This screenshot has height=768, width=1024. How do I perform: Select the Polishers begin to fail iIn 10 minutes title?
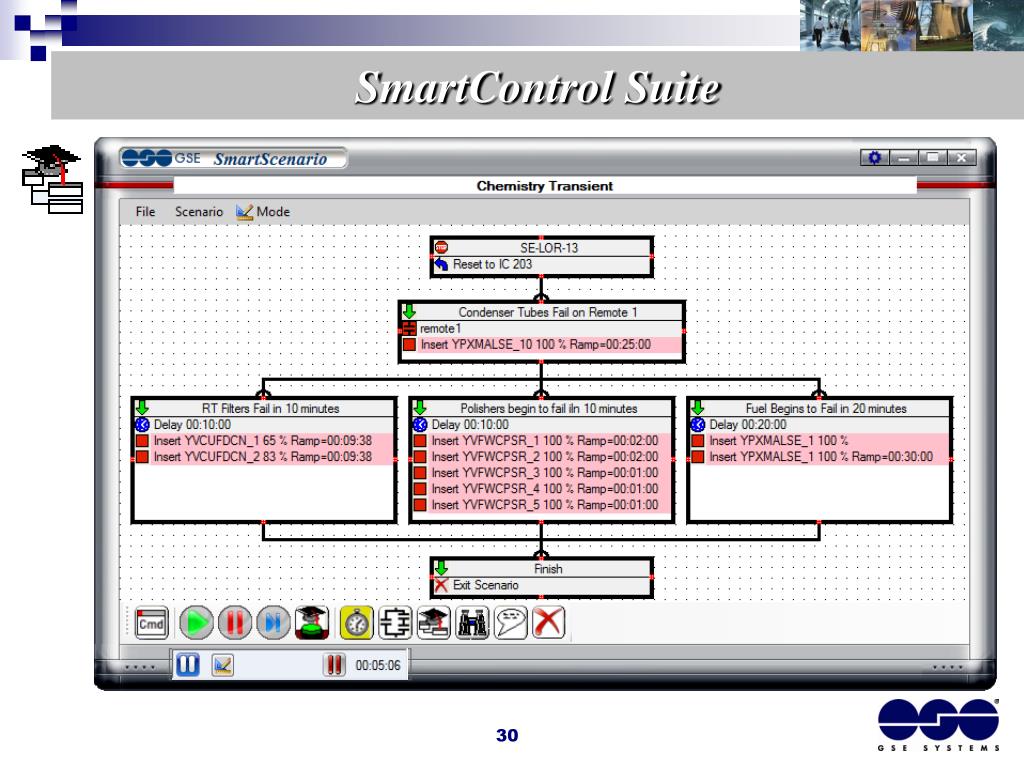549,409
